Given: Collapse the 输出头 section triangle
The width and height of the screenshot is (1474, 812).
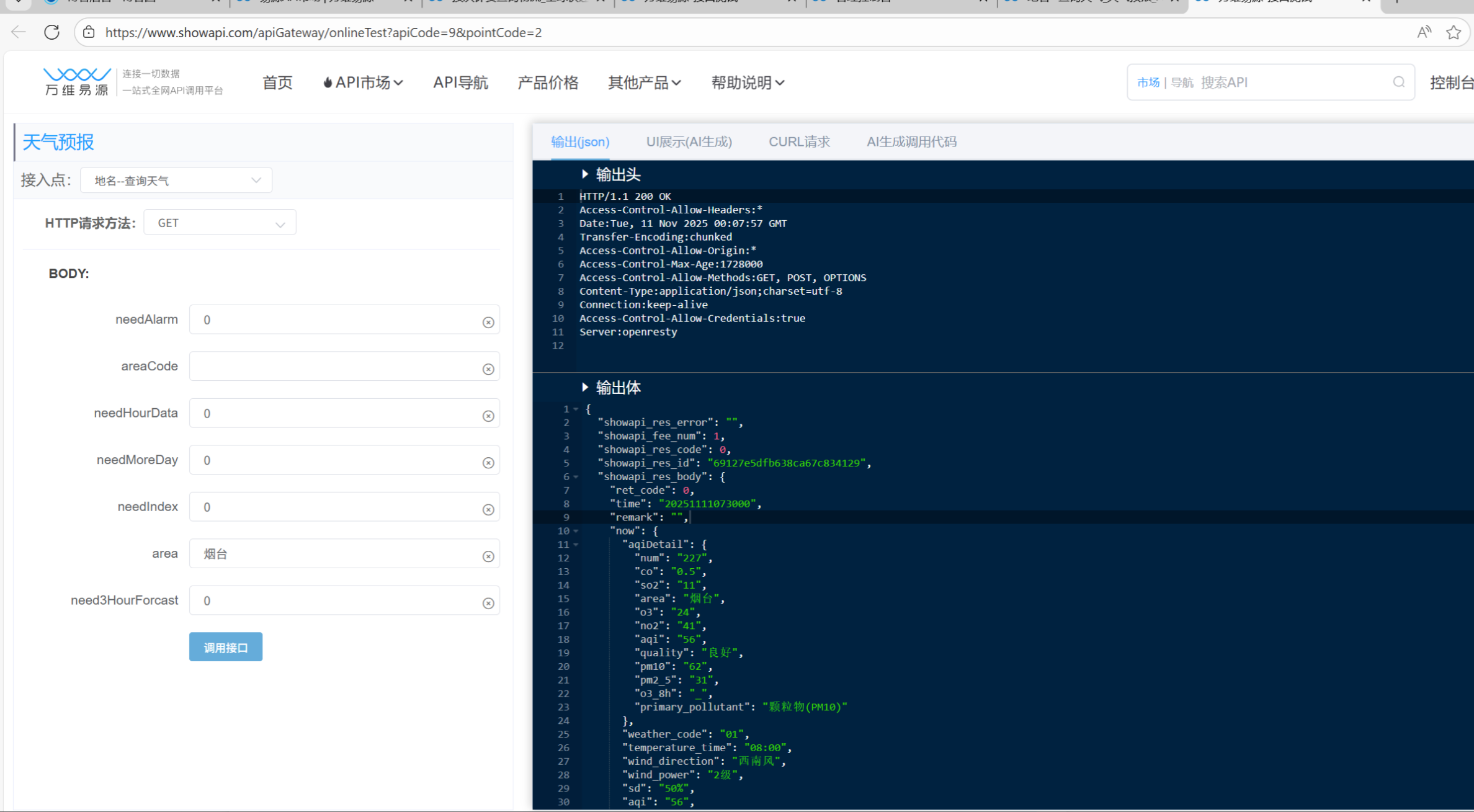Looking at the screenshot, I should click(585, 174).
